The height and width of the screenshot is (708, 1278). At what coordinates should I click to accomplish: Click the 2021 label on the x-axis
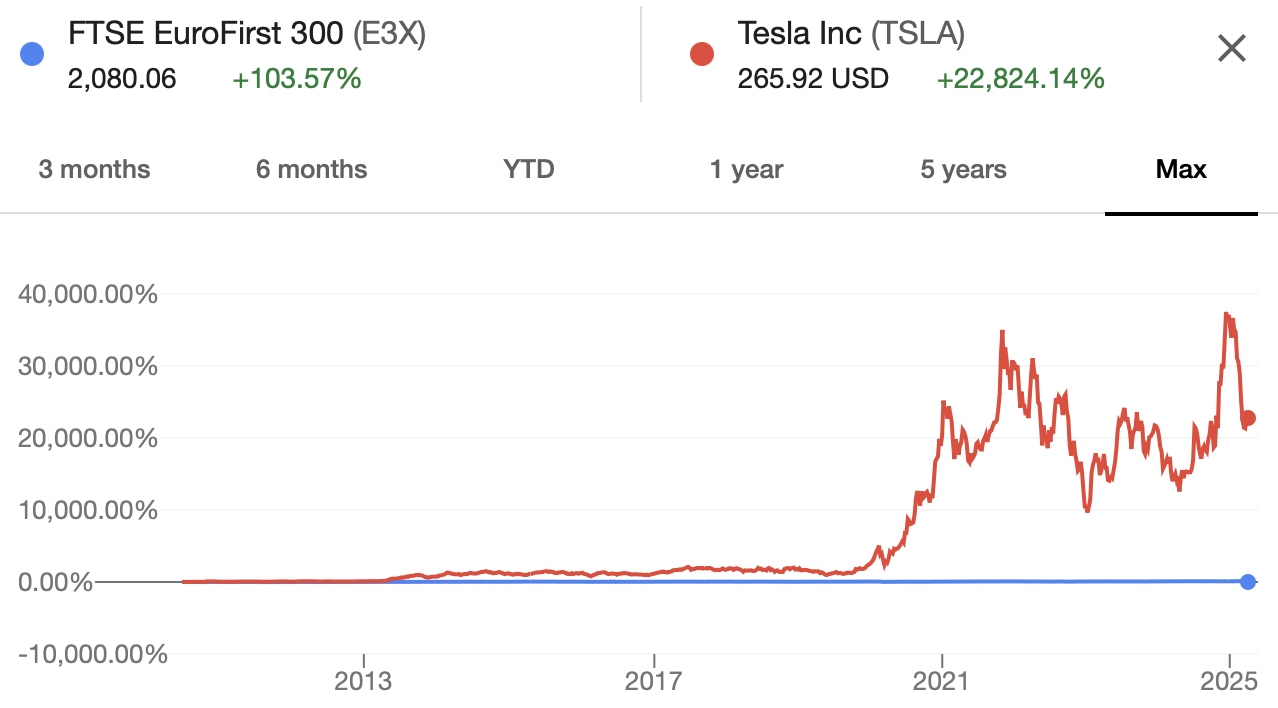(x=941, y=682)
